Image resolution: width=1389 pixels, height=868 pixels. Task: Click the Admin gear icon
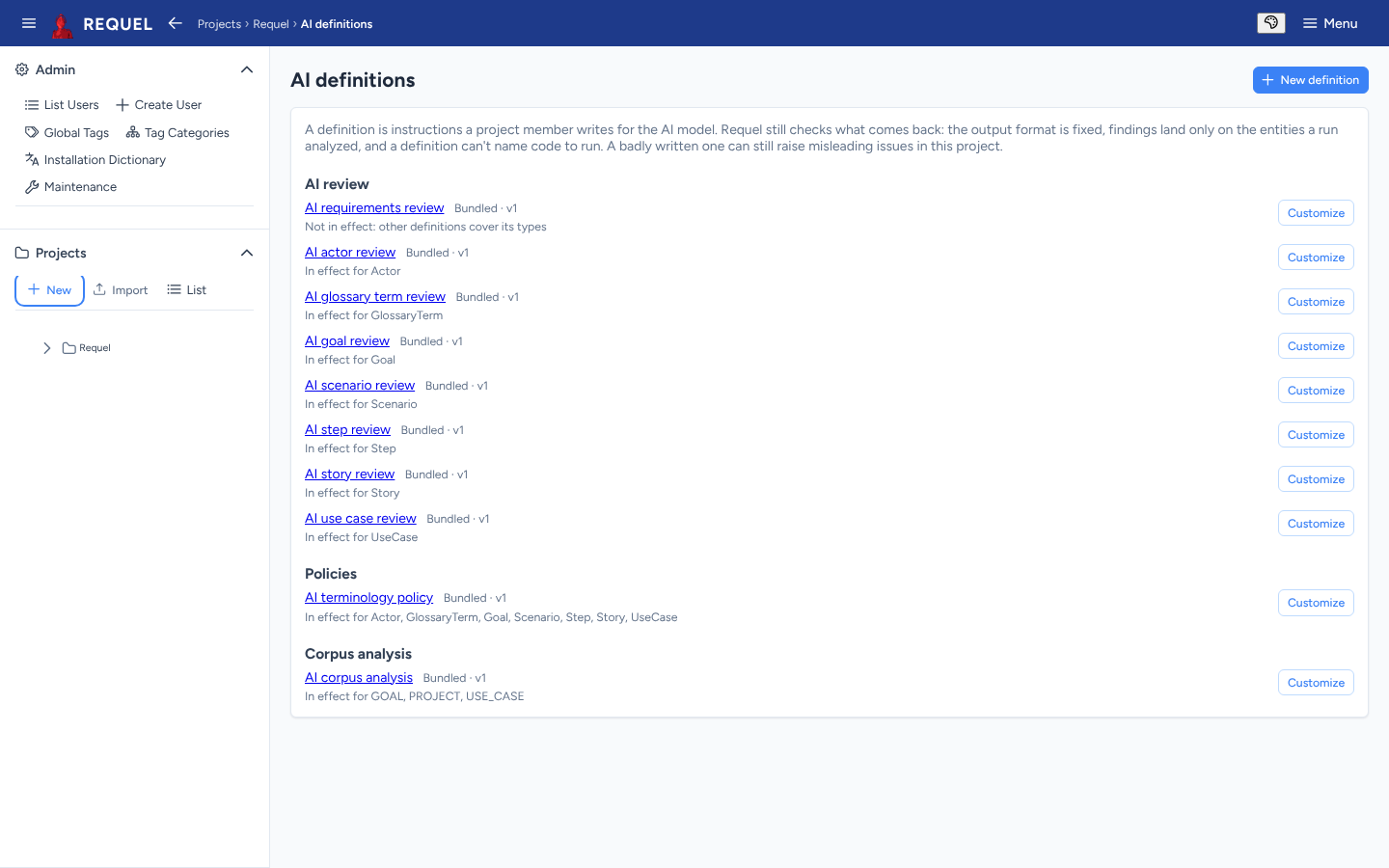point(22,69)
